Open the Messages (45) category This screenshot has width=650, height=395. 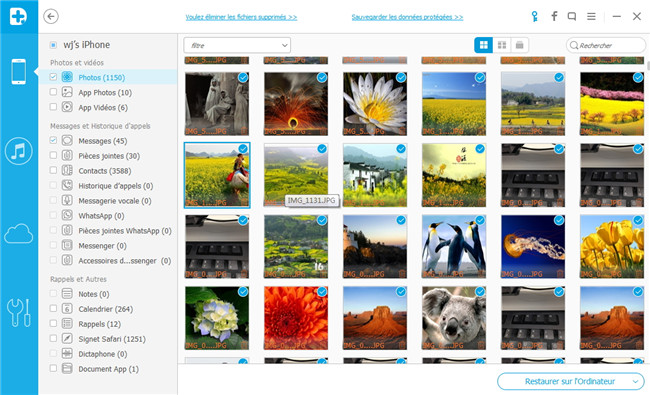[x=103, y=141]
